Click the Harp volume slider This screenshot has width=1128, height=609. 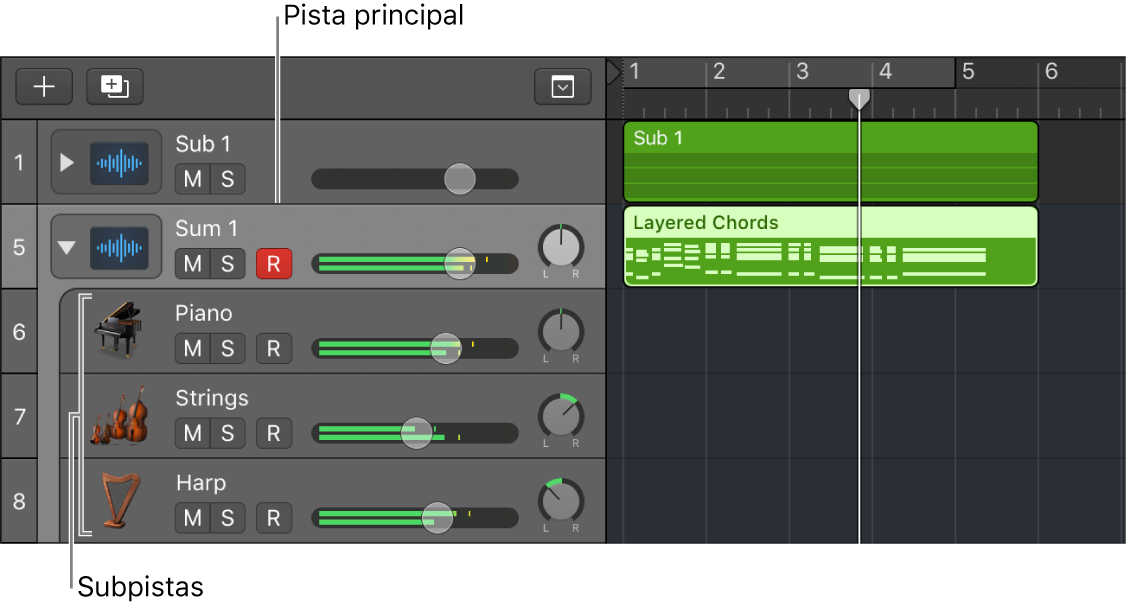click(x=437, y=518)
